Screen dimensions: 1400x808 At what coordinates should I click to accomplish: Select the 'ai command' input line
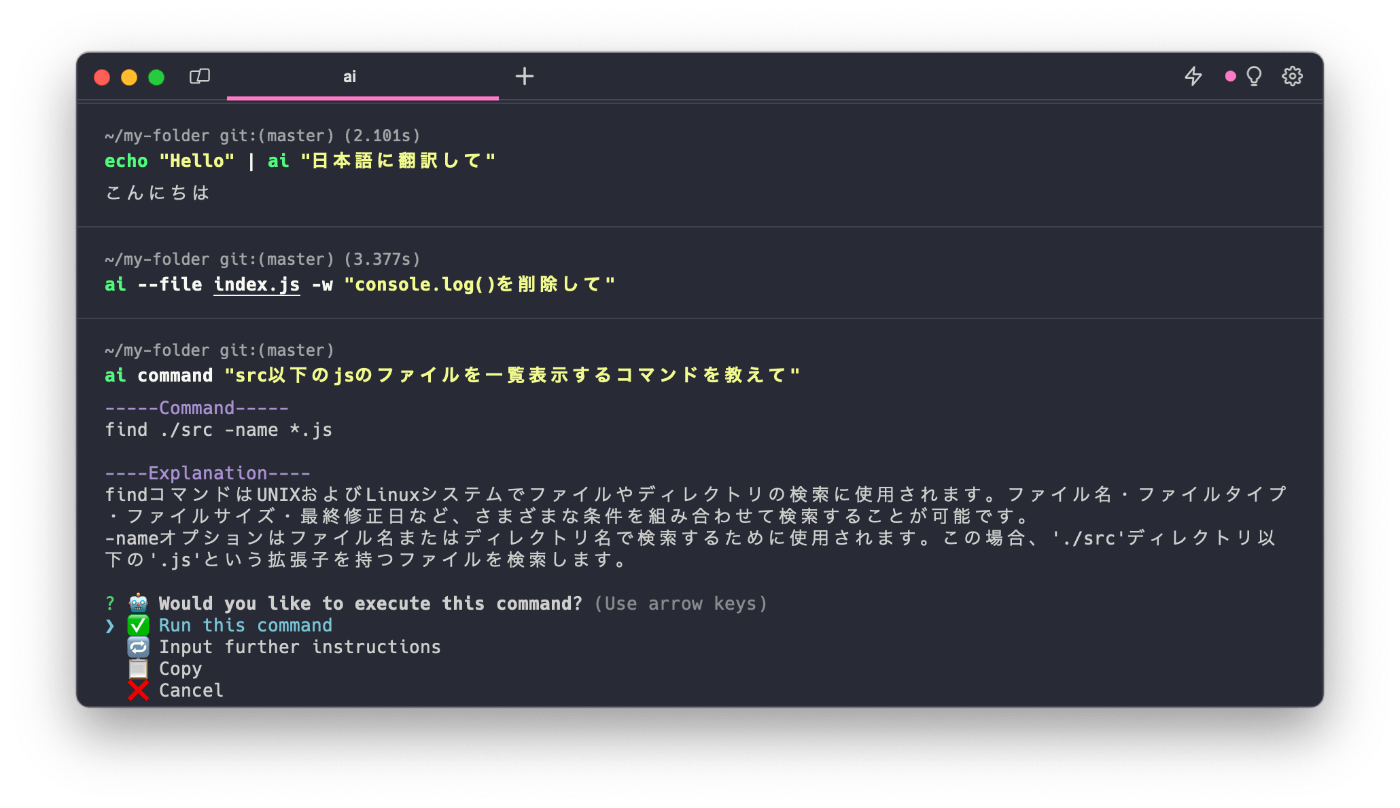[453, 376]
